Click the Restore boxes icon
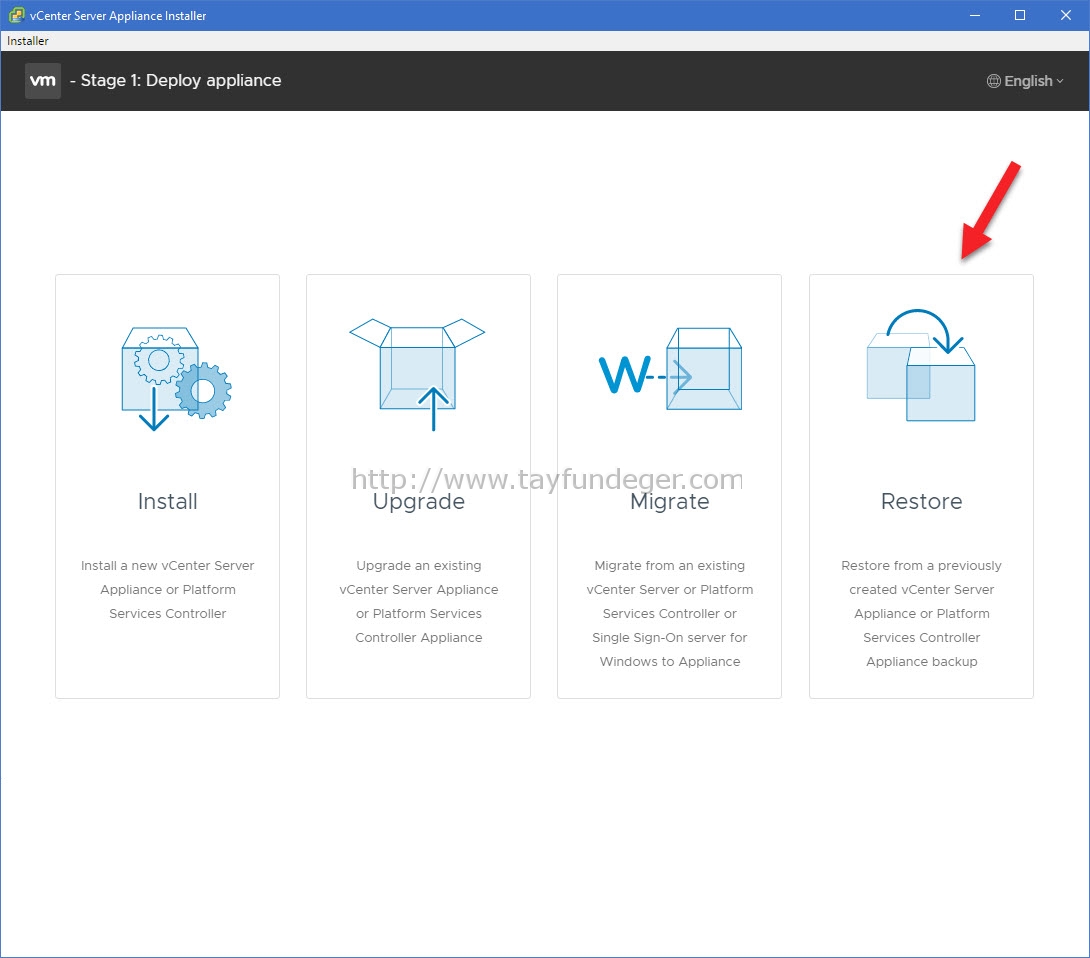1090x958 pixels. click(x=921, y=365)
